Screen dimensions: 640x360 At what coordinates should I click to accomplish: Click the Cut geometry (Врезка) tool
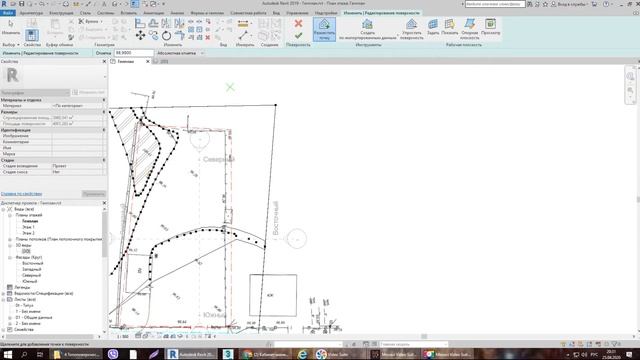(x=90, y=21)
